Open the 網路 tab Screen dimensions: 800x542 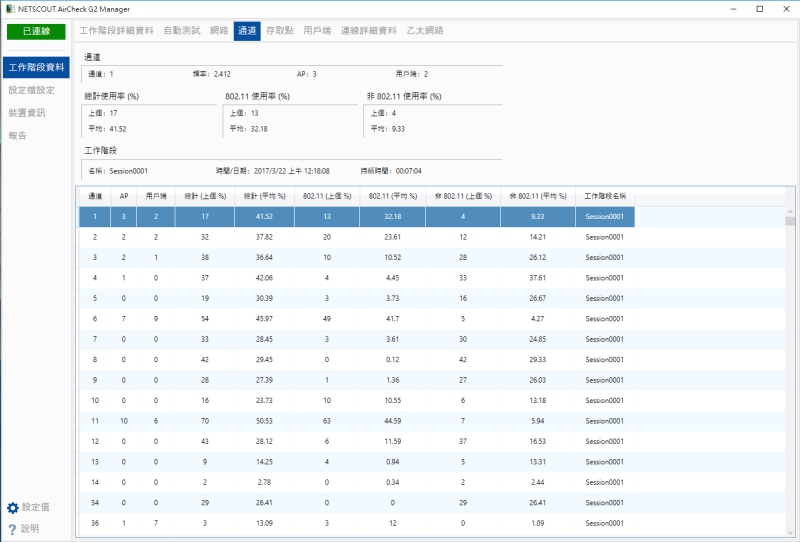click(x=220, y=31)
